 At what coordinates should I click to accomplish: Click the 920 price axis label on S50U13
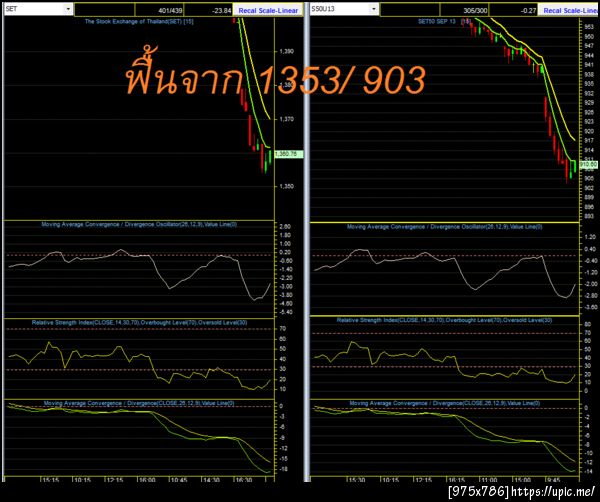tap(589, 131)
